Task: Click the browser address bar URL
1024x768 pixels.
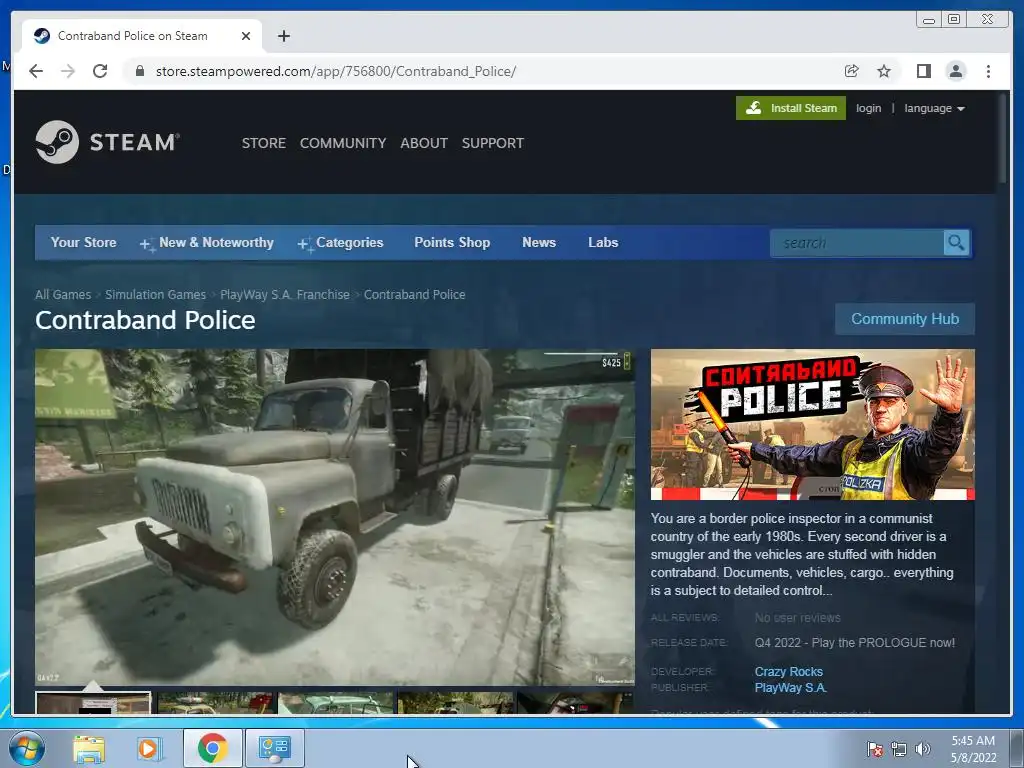Action: pos(336,71)
